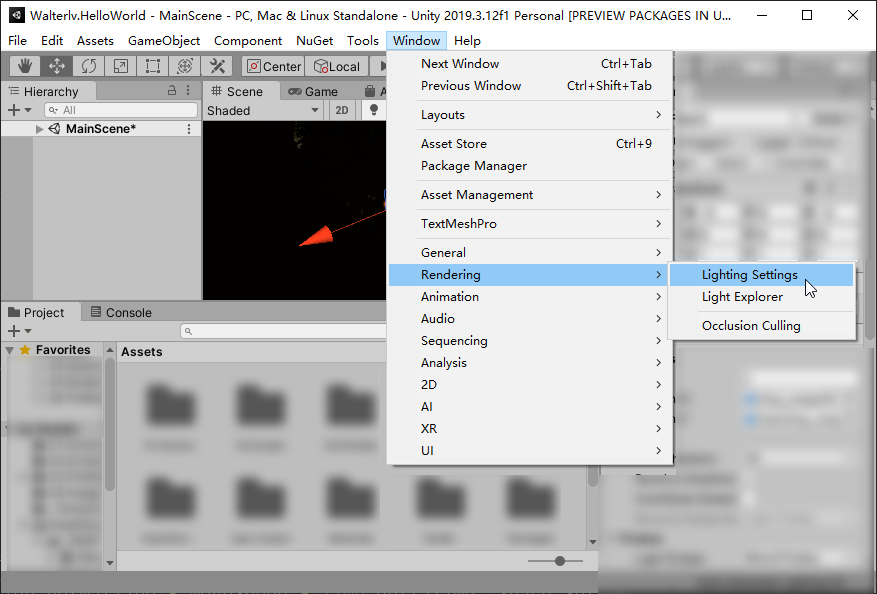Viewport: 877px width, 594px height.
Task: Expand 2D submenu
Action: tap(530, 385)
